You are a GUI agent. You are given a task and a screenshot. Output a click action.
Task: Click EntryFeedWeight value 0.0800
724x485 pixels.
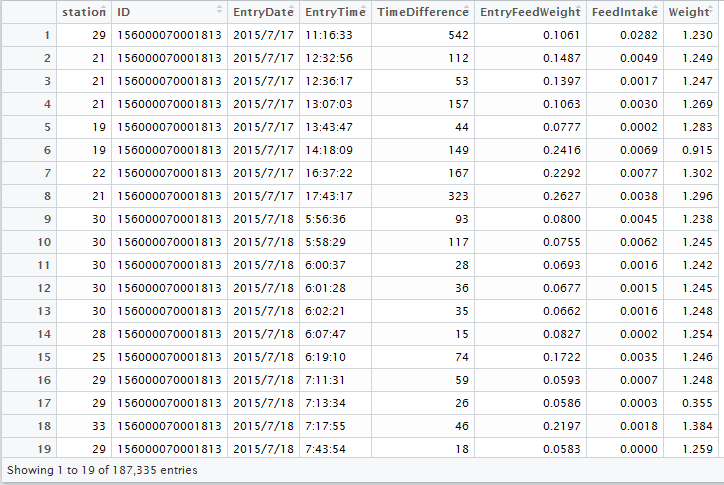[561, 219]
